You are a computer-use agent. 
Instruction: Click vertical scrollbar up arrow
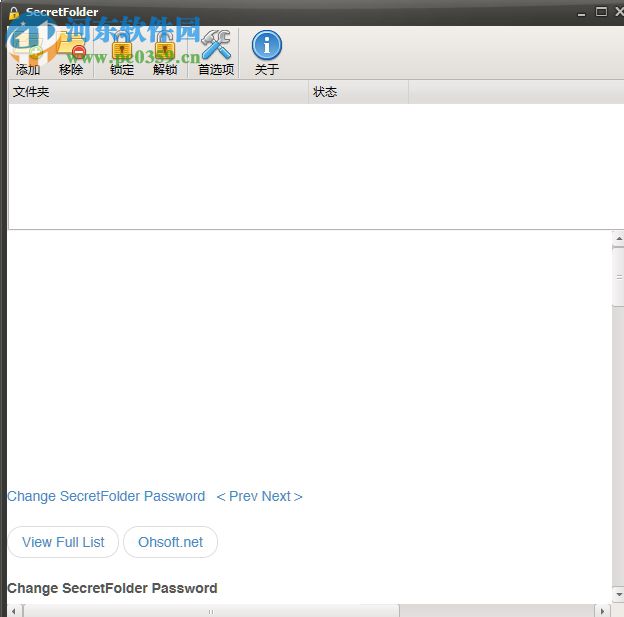point(618,238)
